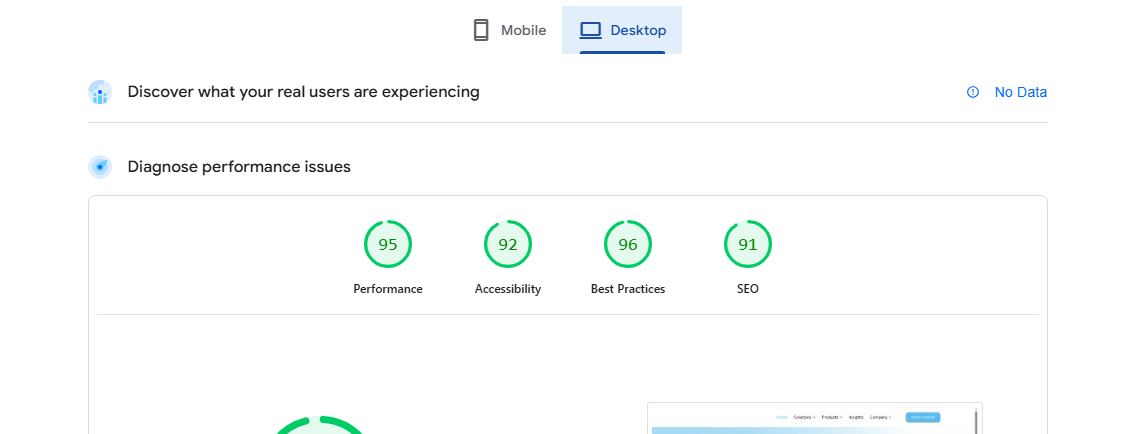This screenshot has height=434, width=1123.
Task: Click the real-user experience section icon
Action: coord(100,93)
